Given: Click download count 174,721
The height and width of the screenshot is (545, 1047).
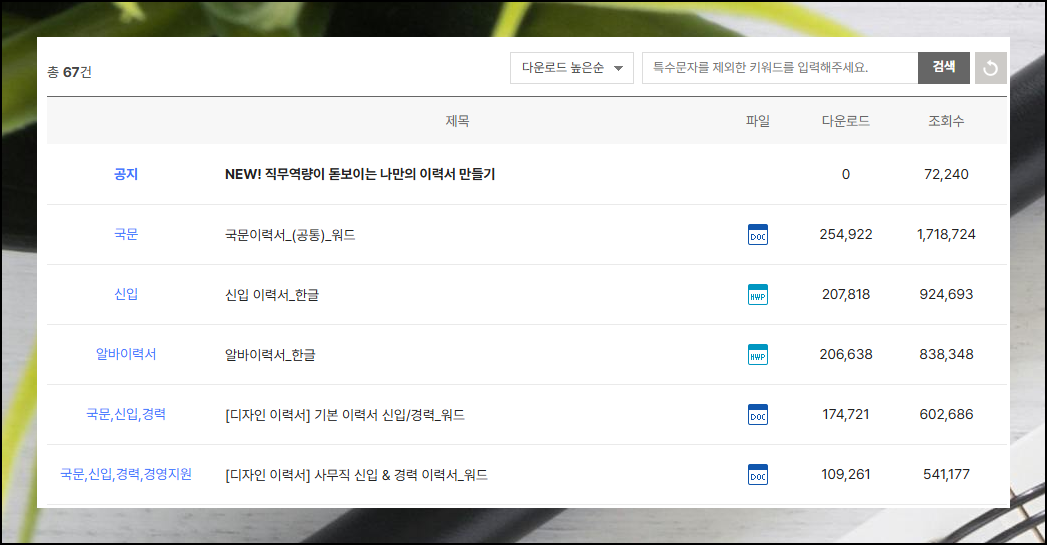Looking at the screenshot, I should click(846, 414).
